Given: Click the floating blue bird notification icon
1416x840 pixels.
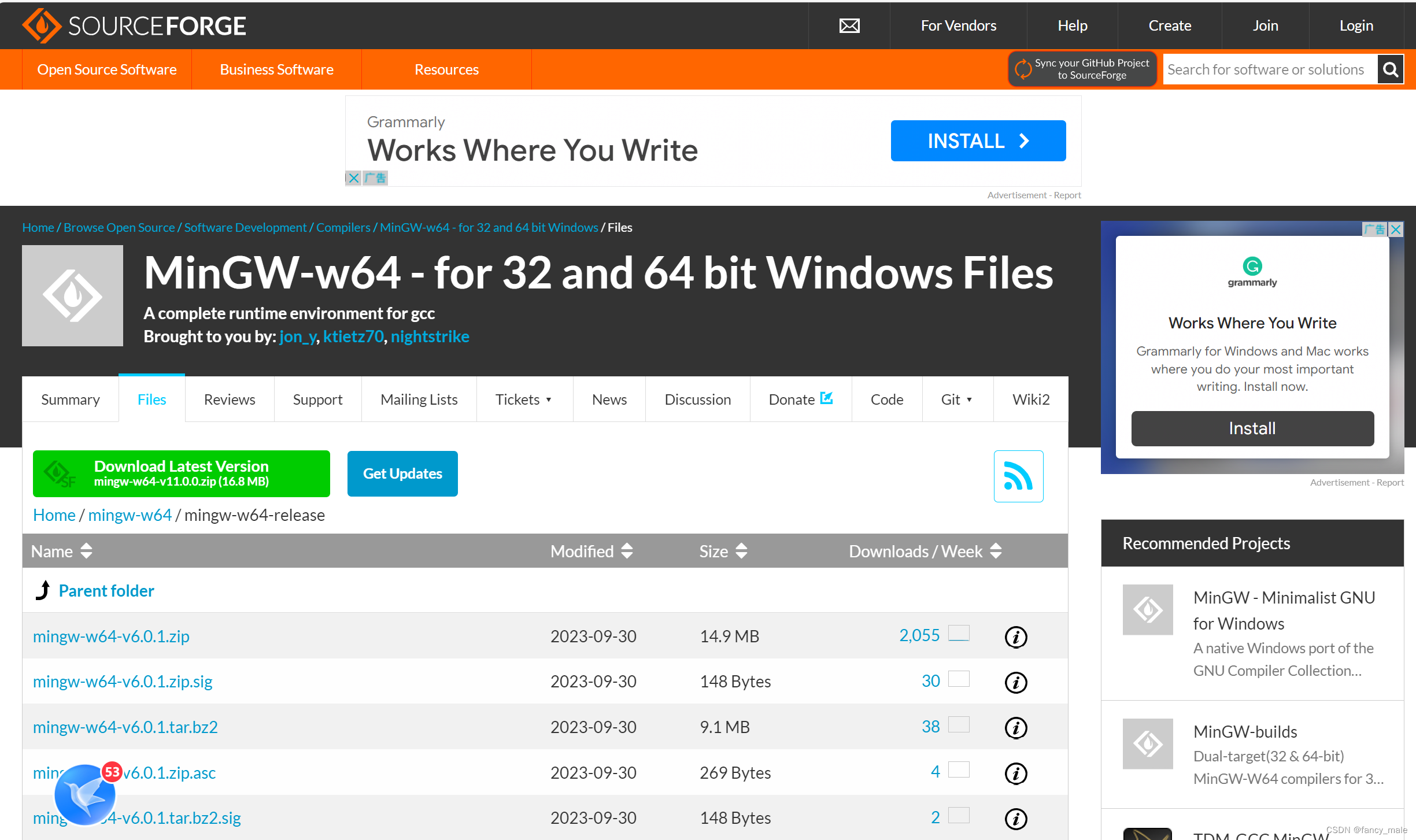Looking at the screenshot, I should 85,795.
